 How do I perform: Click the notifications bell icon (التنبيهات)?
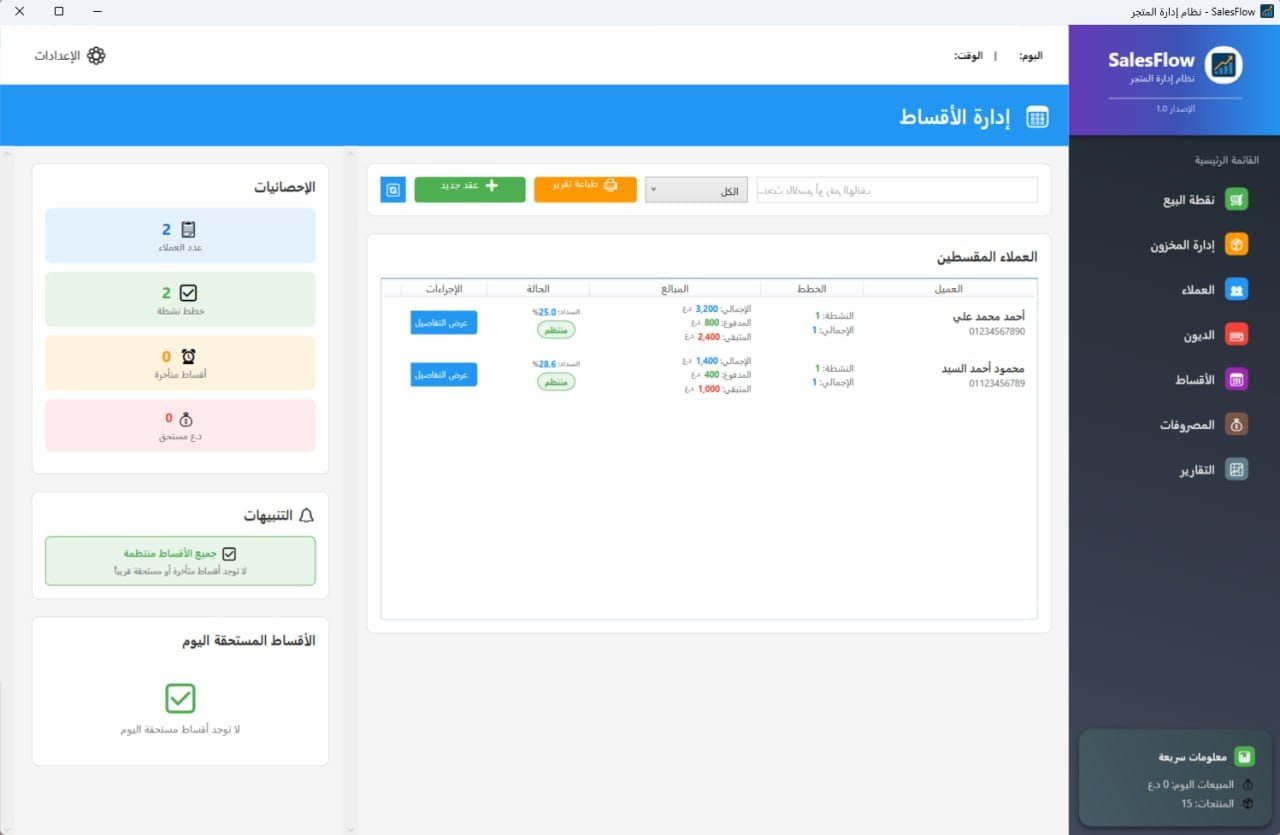[306, 515]
